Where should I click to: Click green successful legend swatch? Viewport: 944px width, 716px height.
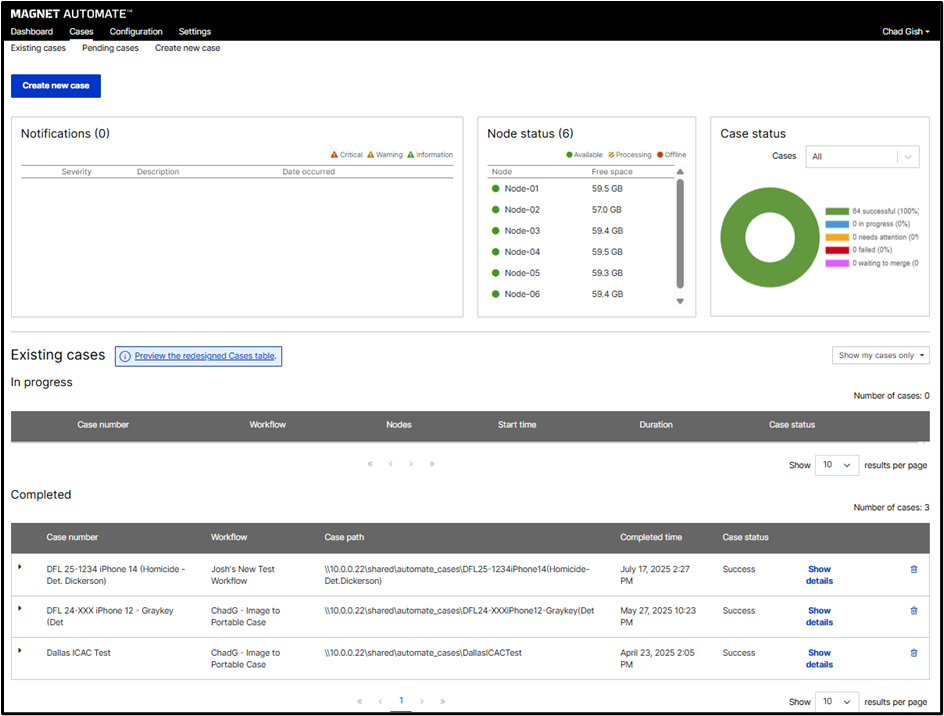pos(836,211)
